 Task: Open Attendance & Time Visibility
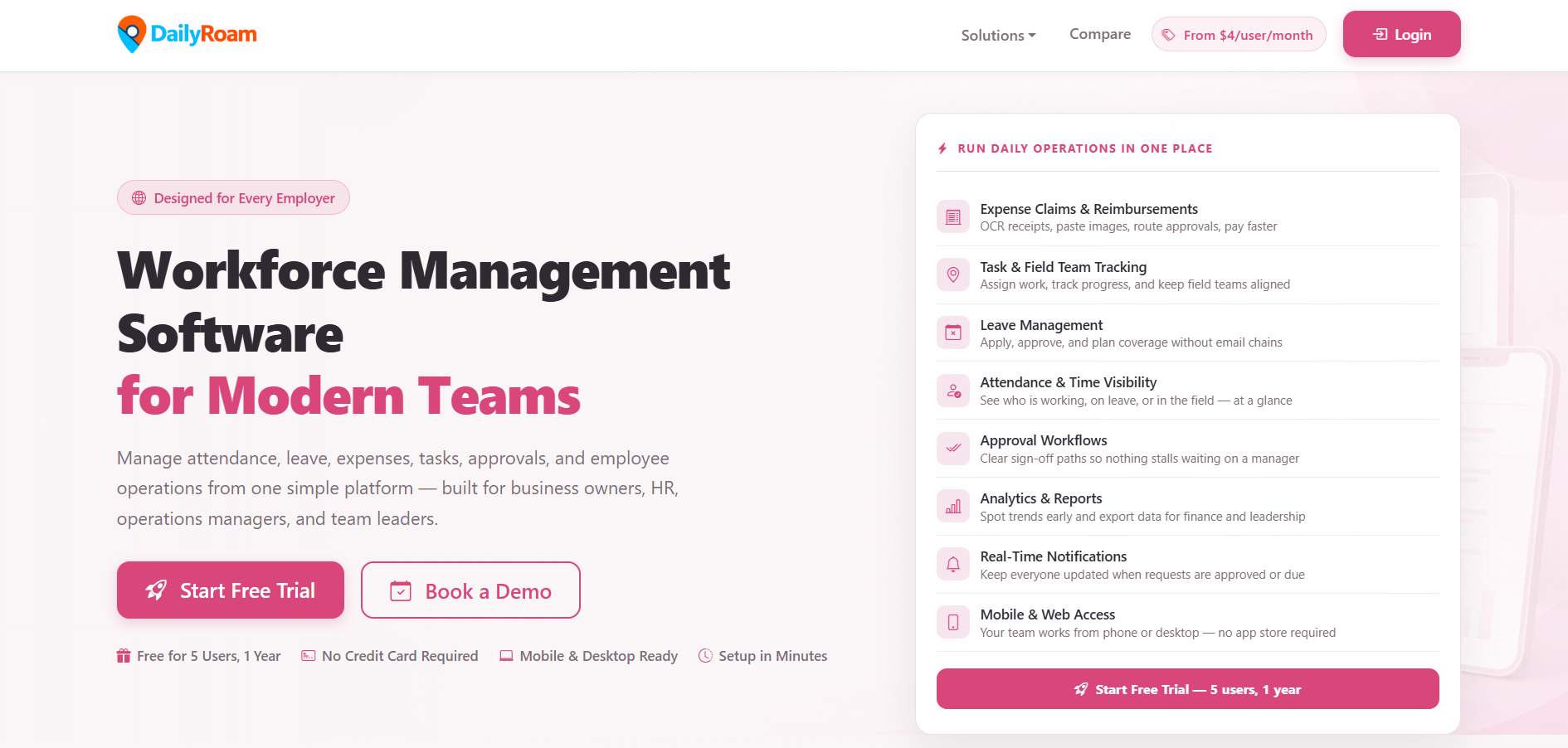(1188, 391)
